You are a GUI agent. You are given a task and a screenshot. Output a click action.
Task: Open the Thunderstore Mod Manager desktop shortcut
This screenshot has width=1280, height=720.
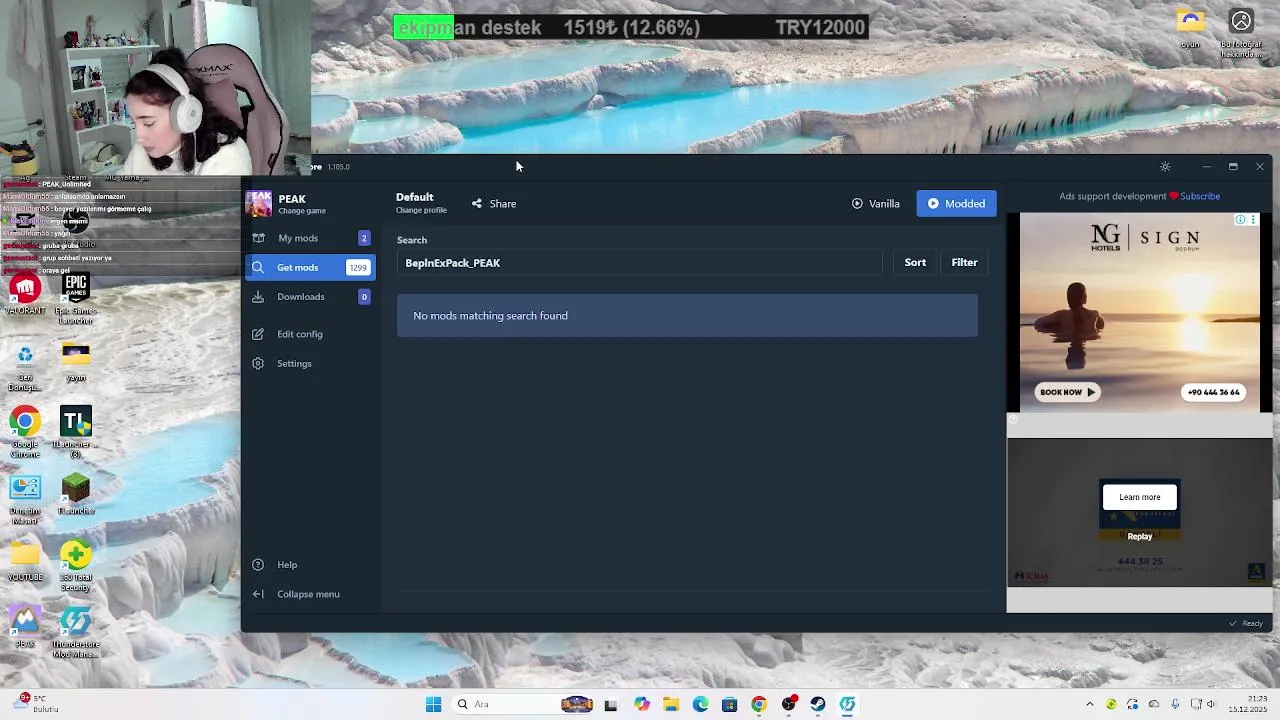76,633
